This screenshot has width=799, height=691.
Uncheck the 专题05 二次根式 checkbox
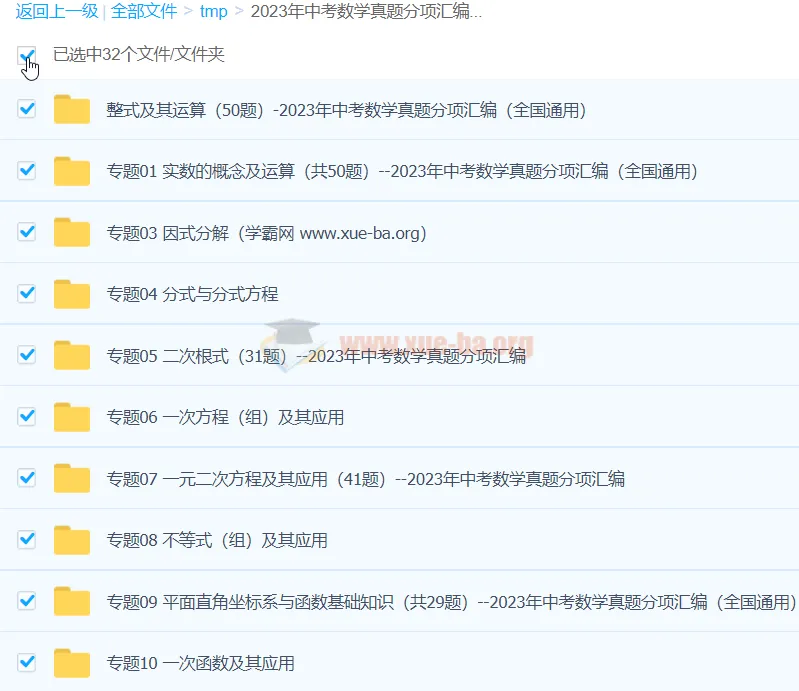point(26,355)
